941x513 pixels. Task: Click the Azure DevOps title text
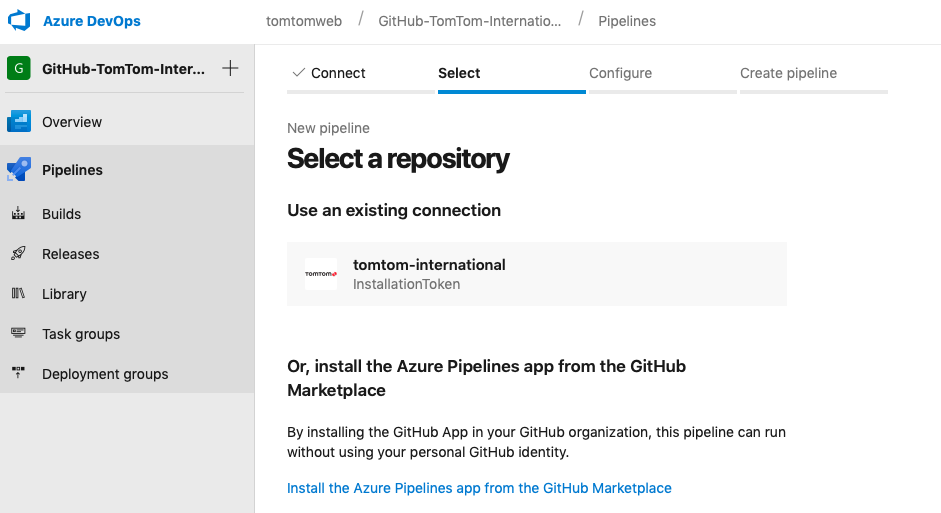92,21
